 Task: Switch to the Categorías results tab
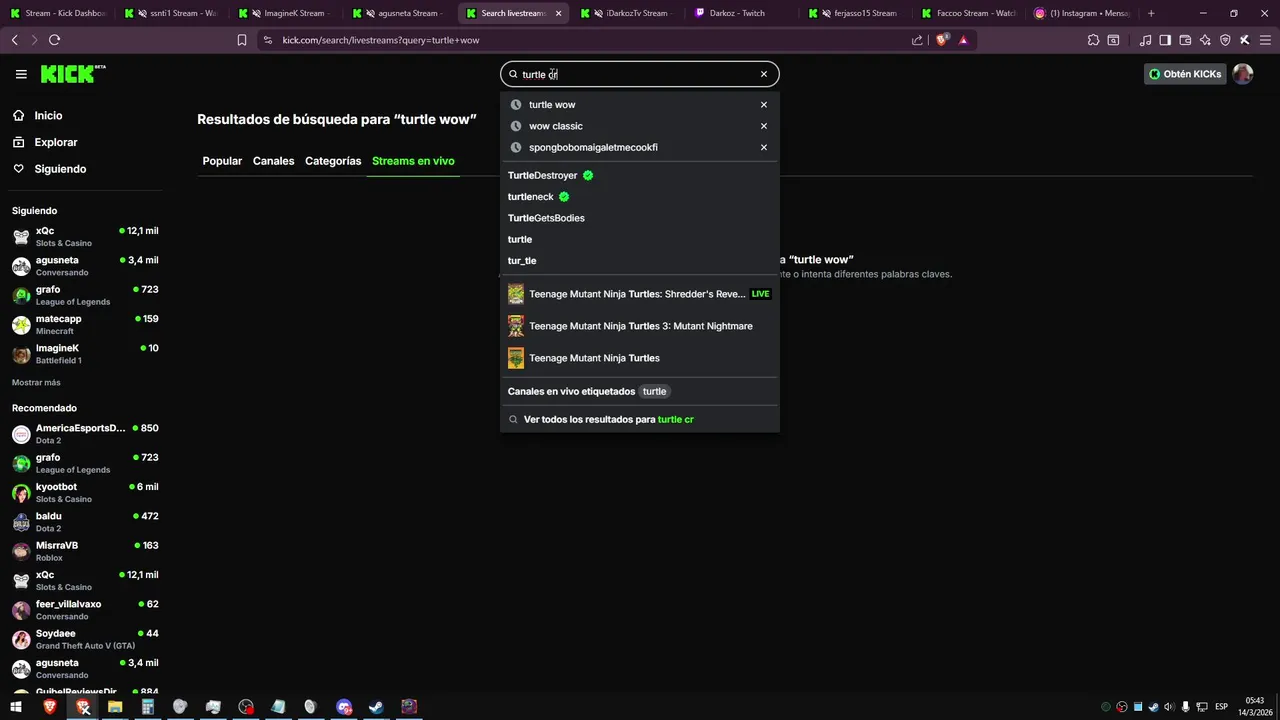[333, 161]
